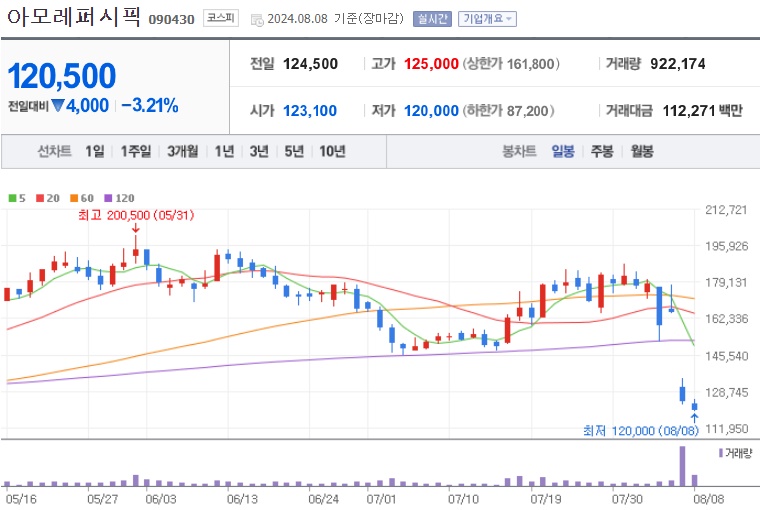Click the 거래대금 value 112,271 백만
This screenshot has height=510, width=760.
pyautogui.click(x=702, y=111)
